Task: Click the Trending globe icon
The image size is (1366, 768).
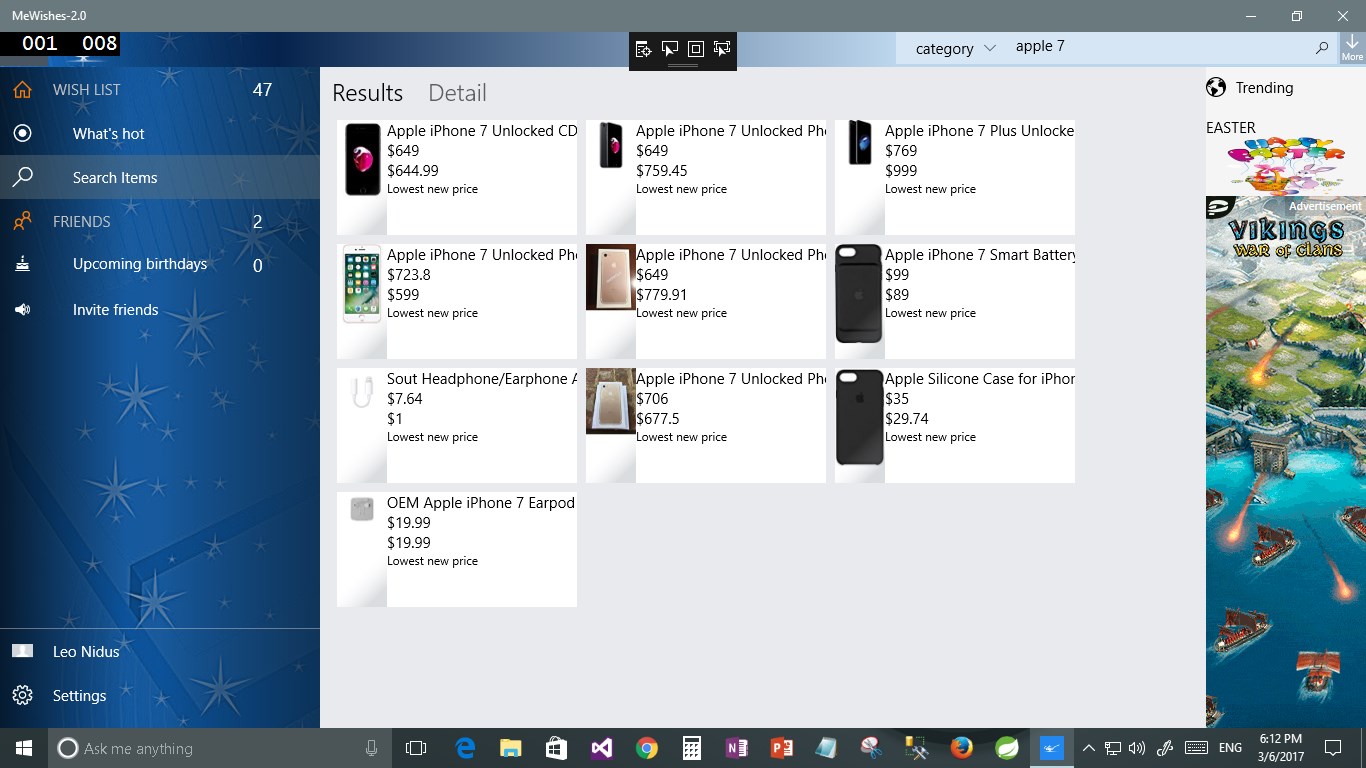Action: point(1216,87)
